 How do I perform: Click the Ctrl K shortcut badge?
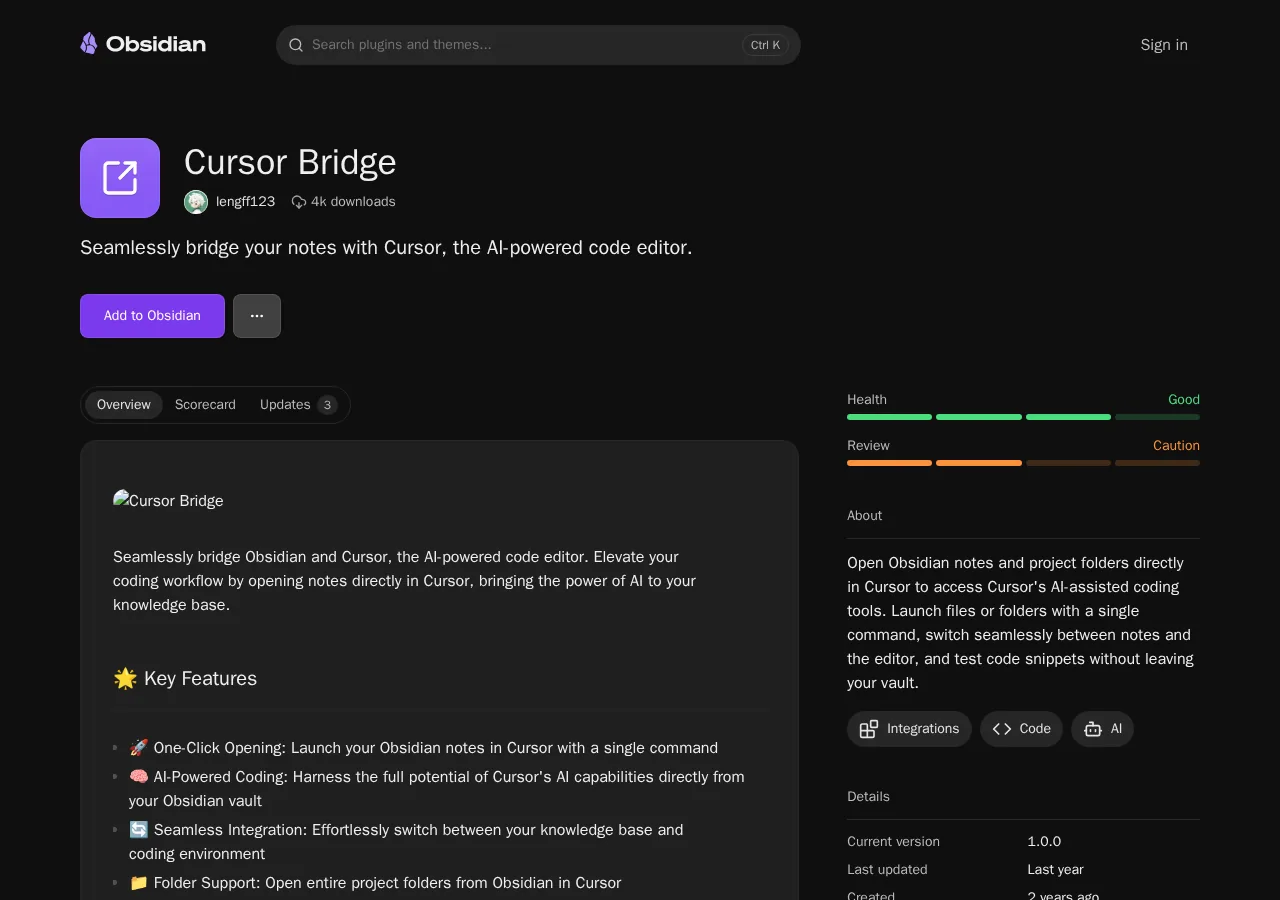[765, 45]
